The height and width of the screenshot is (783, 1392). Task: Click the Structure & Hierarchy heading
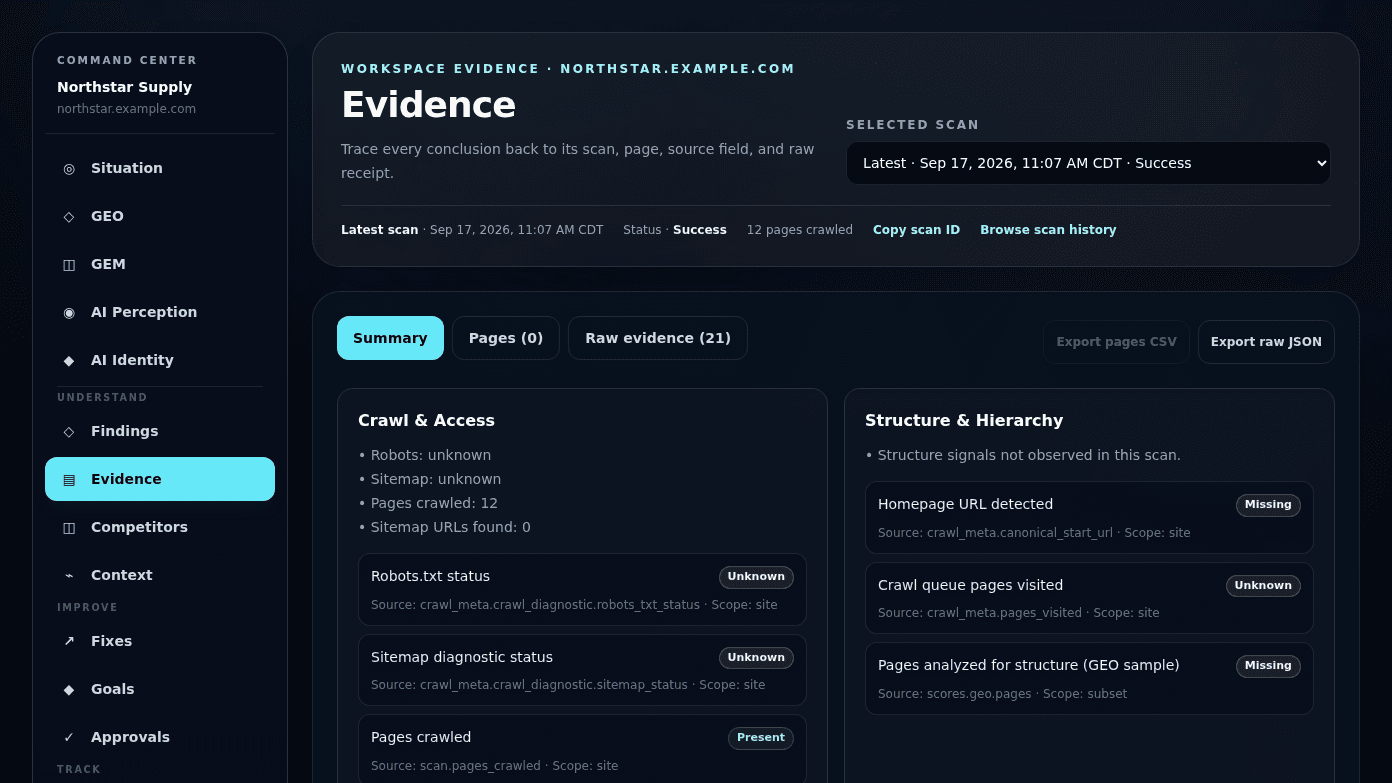(x=964, y=421)
